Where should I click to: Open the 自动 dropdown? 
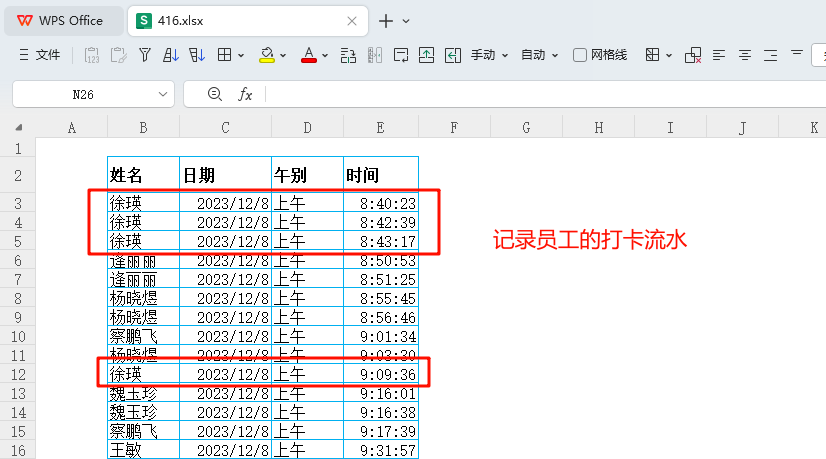tap(539, 55)
